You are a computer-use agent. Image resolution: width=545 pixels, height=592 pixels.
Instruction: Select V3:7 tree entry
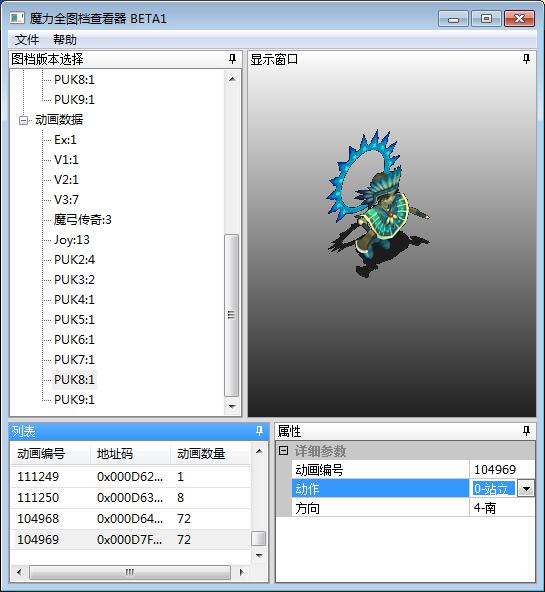[x=66, y=200]
